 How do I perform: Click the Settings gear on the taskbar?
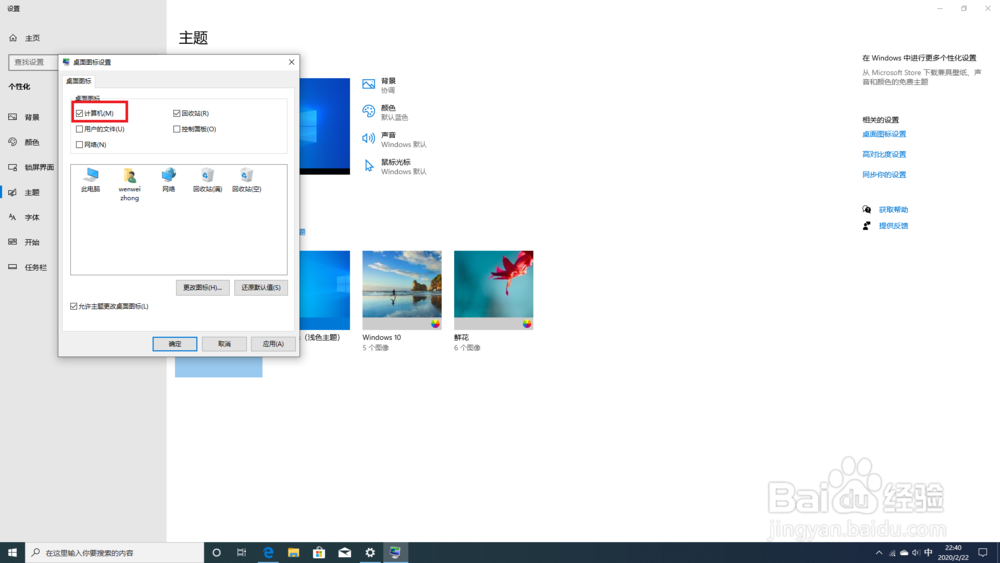[370, 553]
